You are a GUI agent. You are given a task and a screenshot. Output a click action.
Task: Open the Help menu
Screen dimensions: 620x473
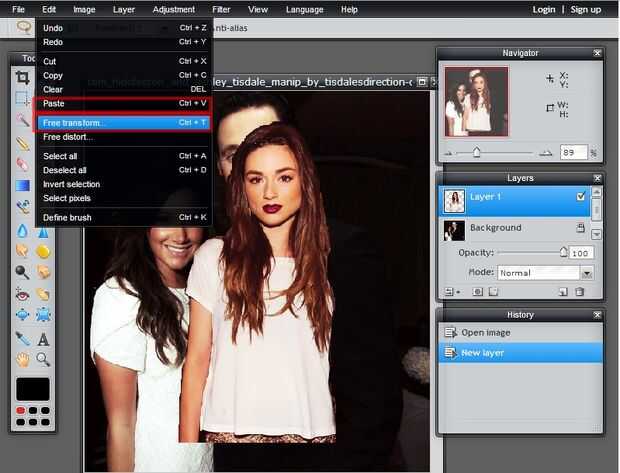(349, 9)
